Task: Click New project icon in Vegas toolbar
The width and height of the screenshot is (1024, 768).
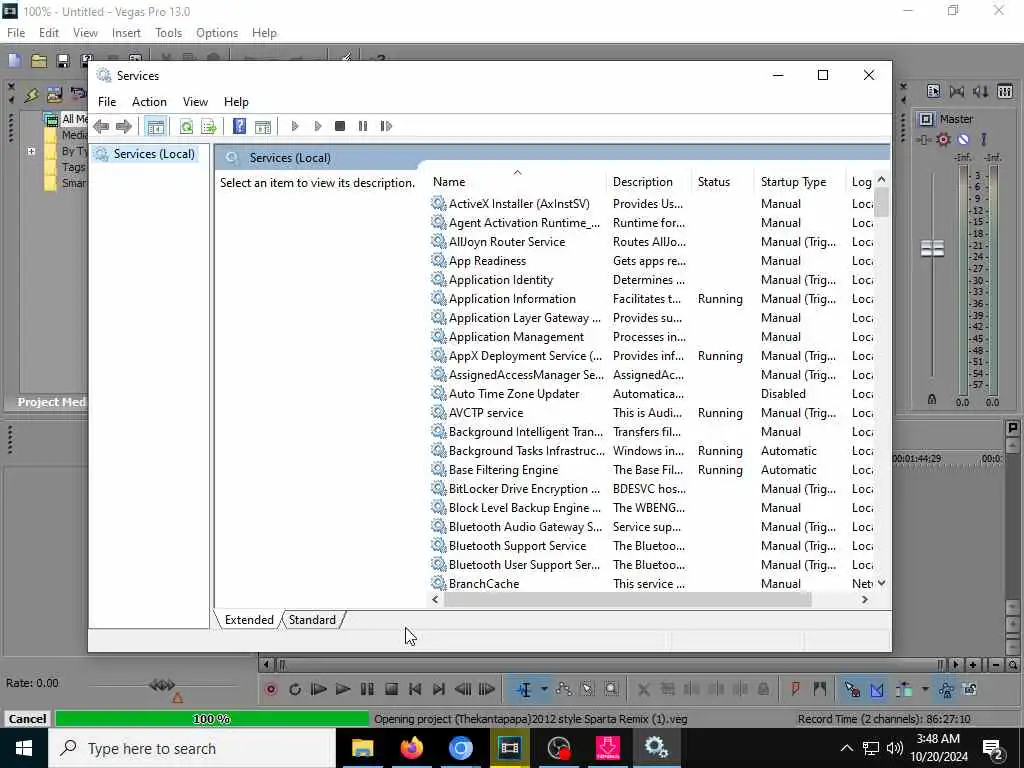Action: (x=14, y=61)
